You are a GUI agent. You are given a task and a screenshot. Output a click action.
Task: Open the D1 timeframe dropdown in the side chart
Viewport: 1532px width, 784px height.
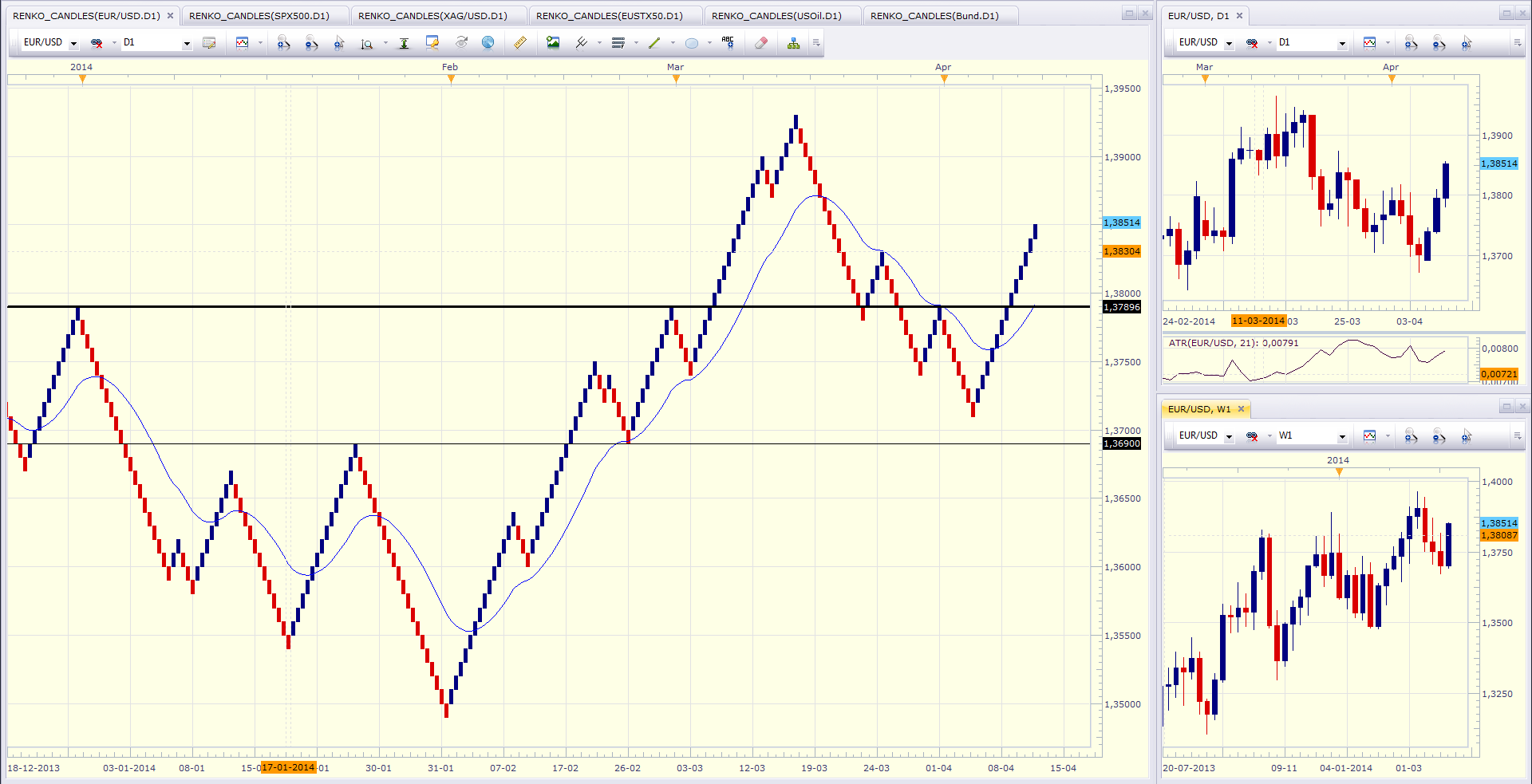click(x=1342, y=43)
